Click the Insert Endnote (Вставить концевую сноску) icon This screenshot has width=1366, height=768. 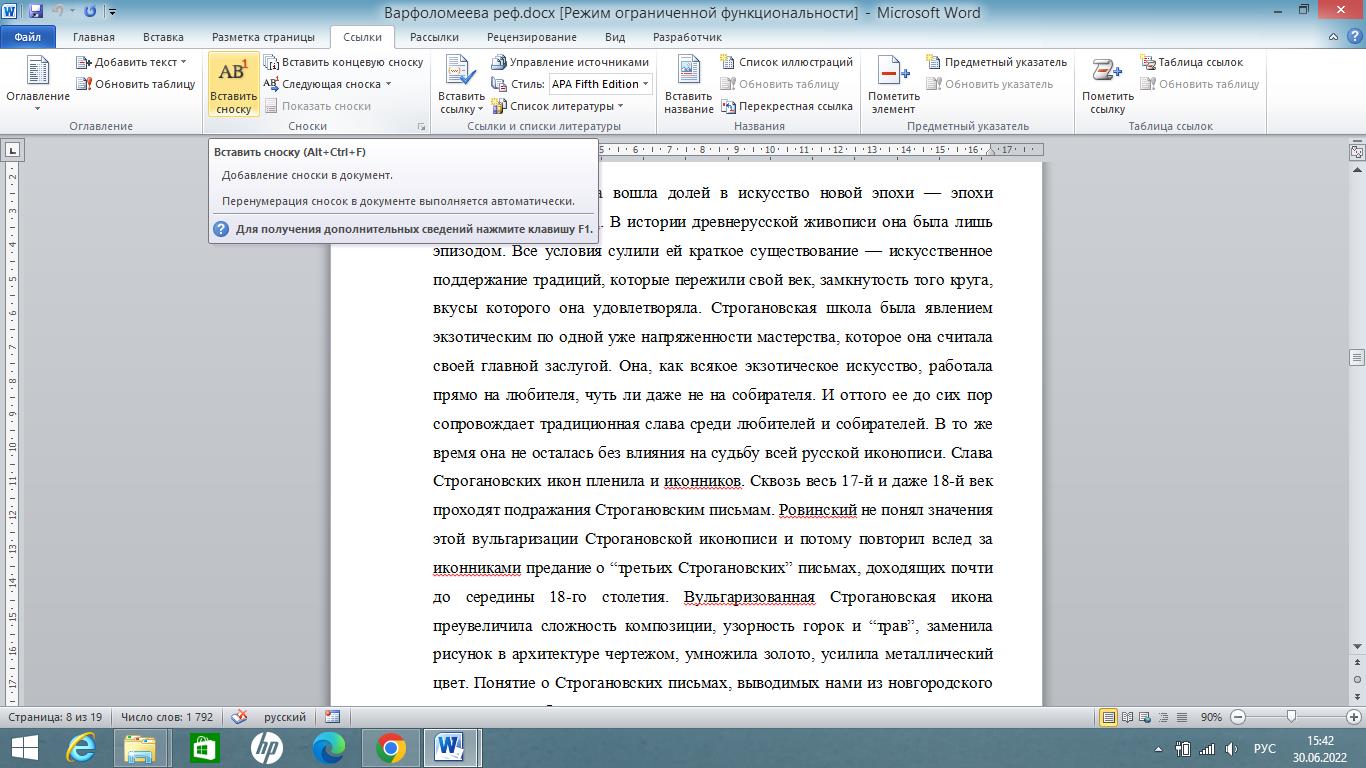pos(271,62)
